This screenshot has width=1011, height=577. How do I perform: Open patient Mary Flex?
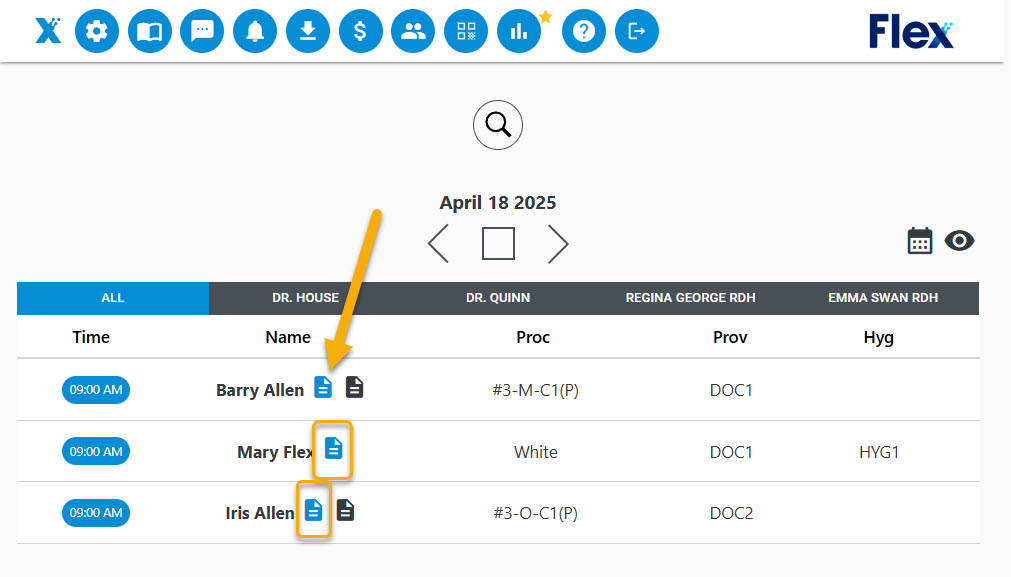[275, 452]
